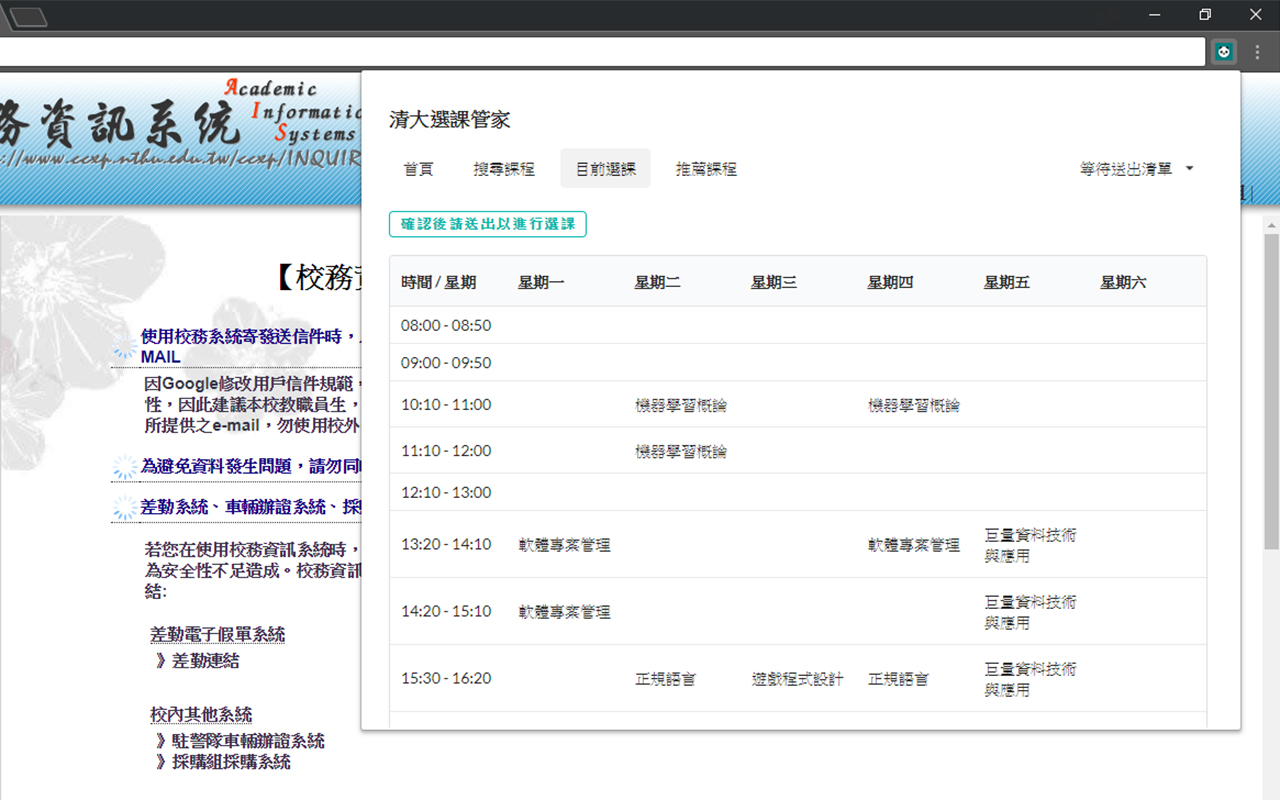
Task: Click the 15:30 - 16:20 time cell
Action: point(446,678)
